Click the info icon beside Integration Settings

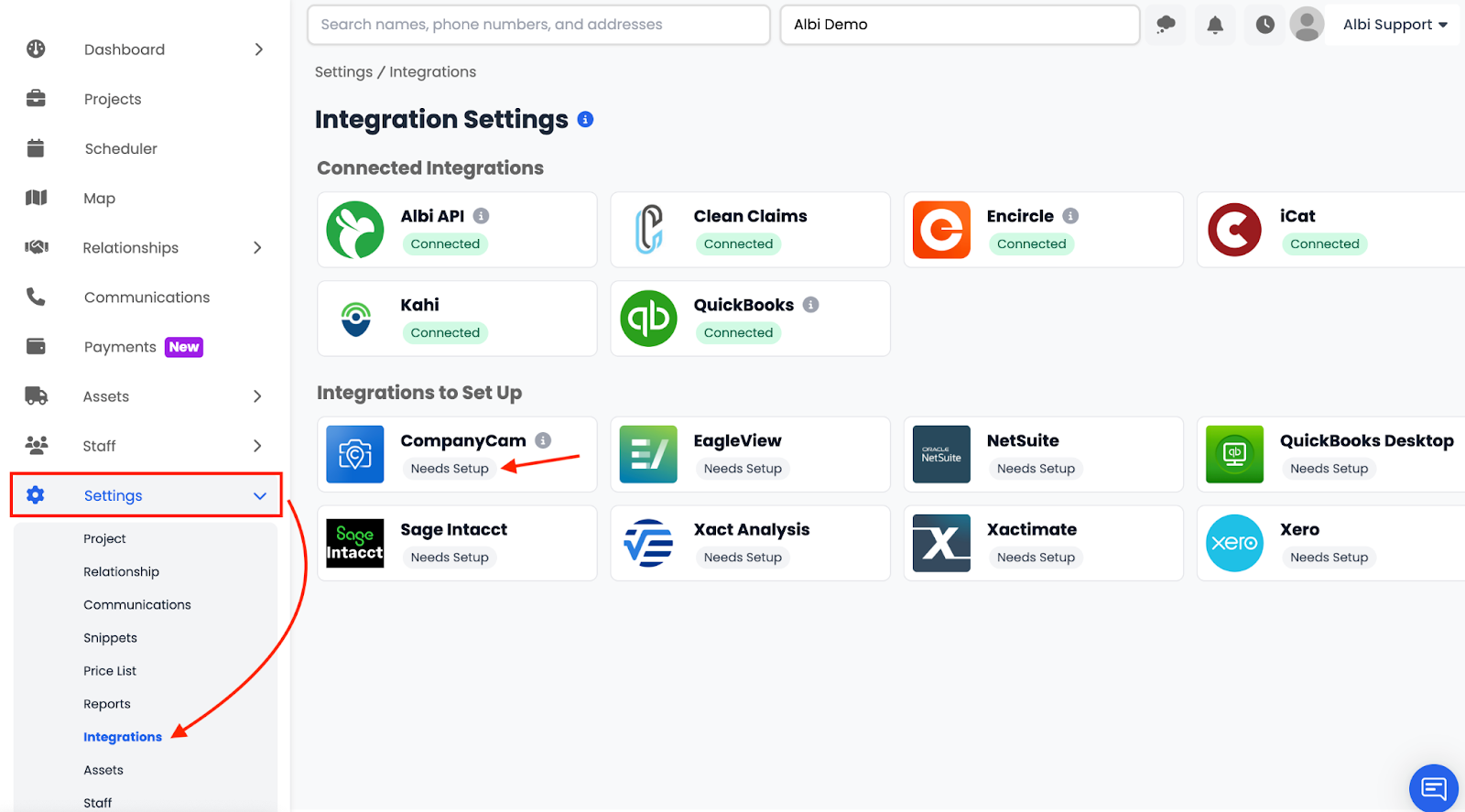(x=586, y=120)
